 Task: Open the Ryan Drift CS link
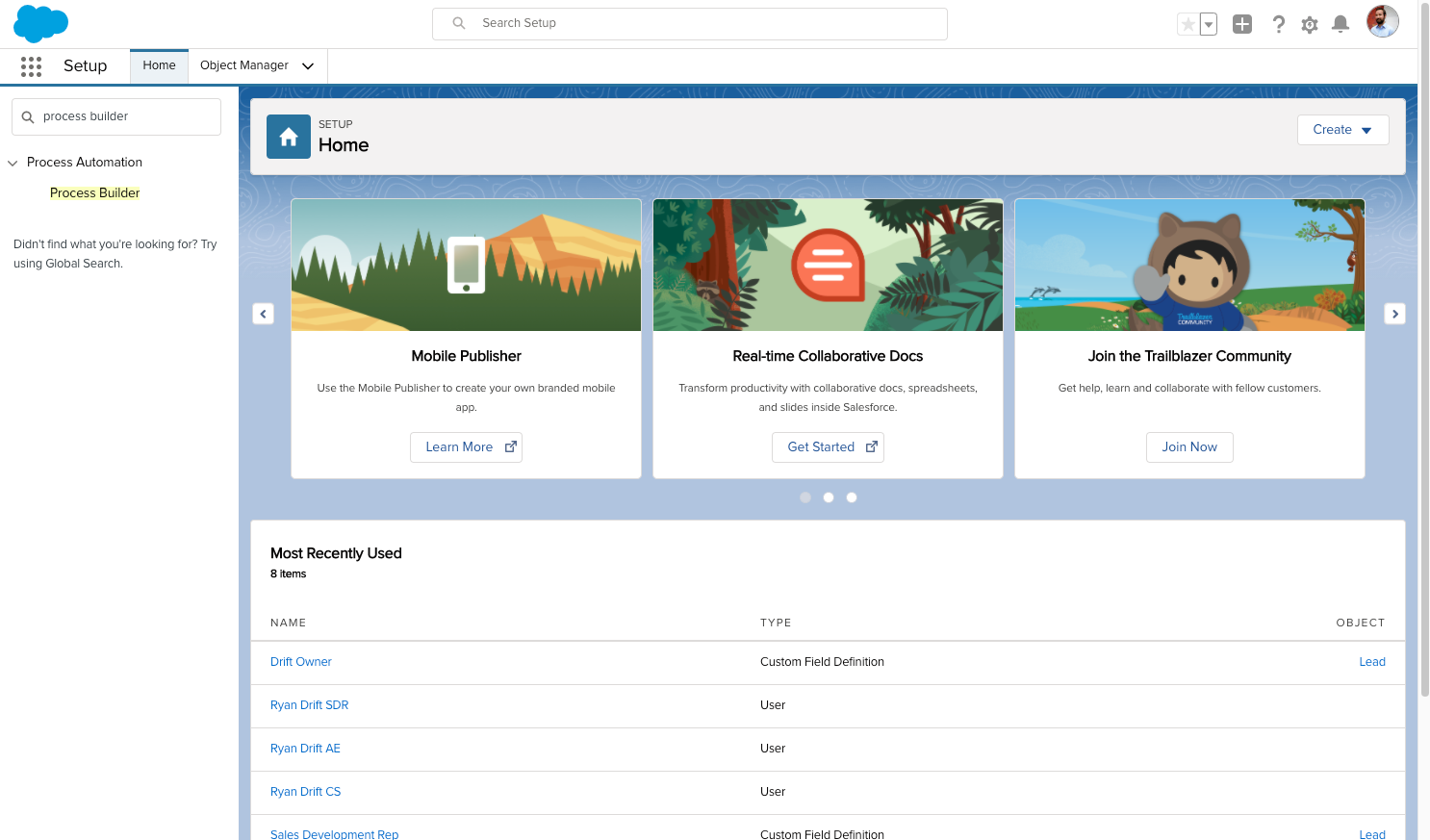click(x=305, y=792)
